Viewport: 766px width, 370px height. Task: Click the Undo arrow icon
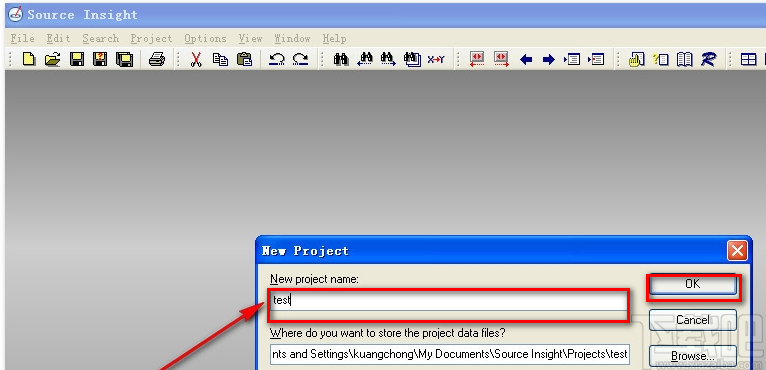[x=277, y=60]
